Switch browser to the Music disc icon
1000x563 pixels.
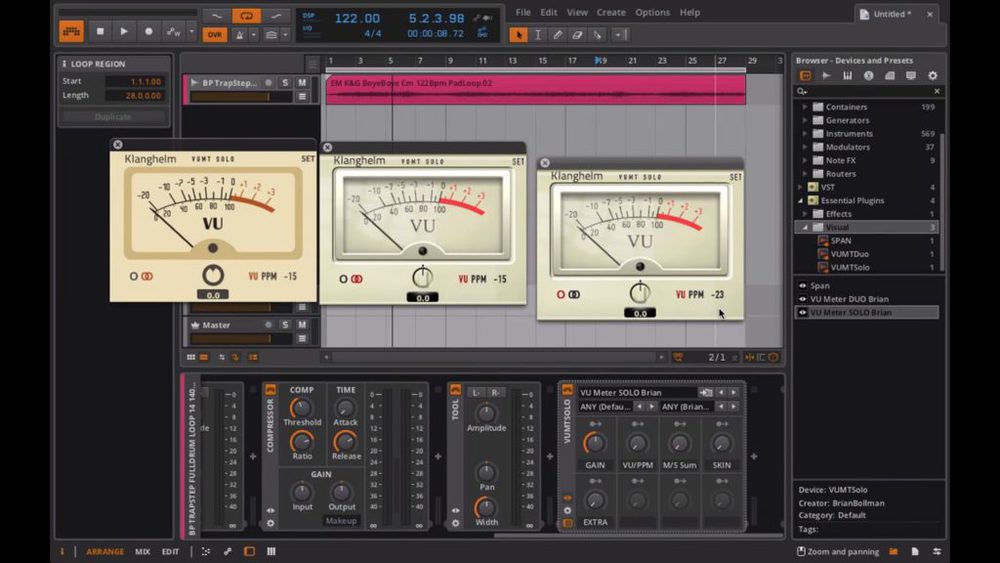(869, 75)
